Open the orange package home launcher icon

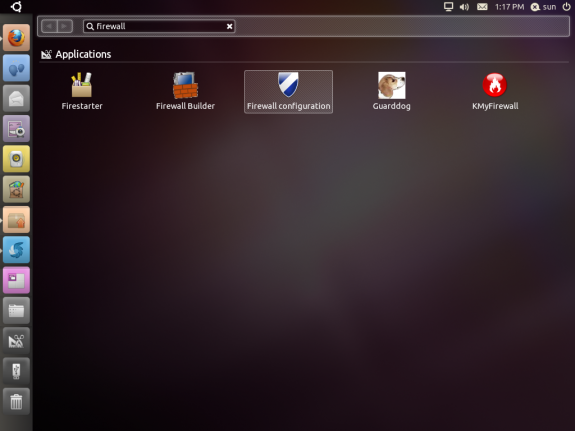coord(16,219)
